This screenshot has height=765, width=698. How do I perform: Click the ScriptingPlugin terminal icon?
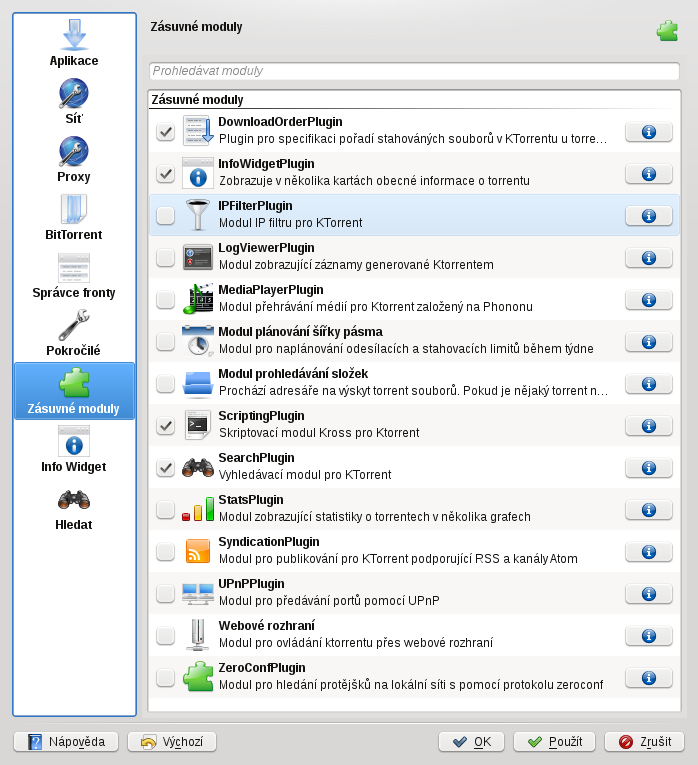[198, 425]
